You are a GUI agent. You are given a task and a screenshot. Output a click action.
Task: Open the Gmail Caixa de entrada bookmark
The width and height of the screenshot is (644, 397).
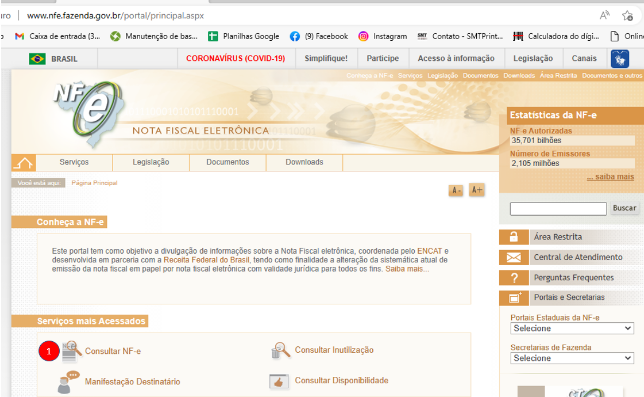pos(58,36)
